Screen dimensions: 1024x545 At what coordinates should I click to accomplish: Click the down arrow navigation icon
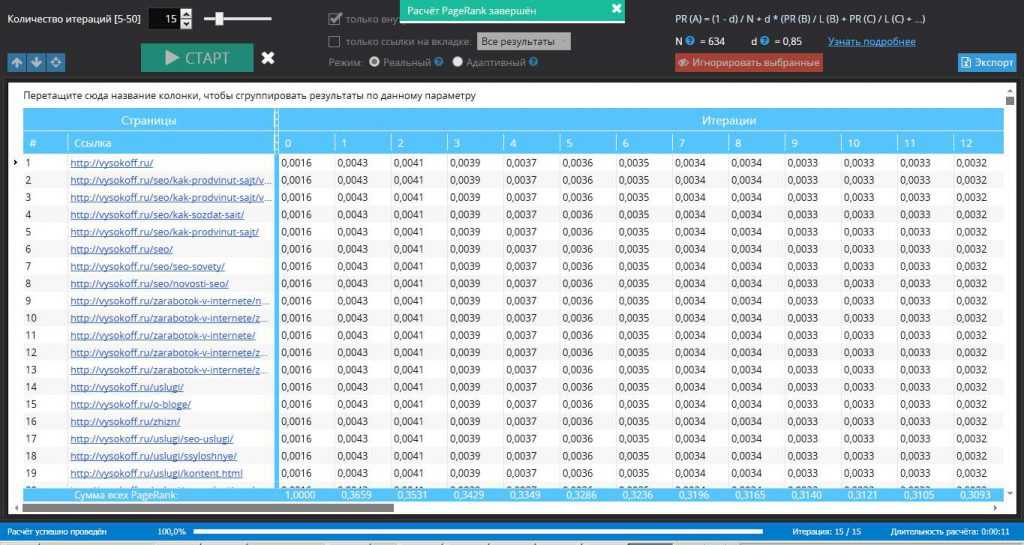click(x=36, y=62)
